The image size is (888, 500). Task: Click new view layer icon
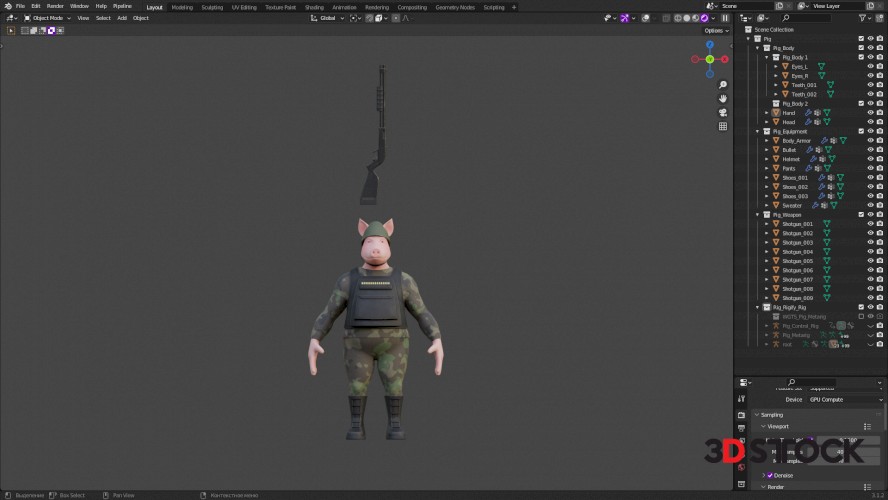[870, 6]
